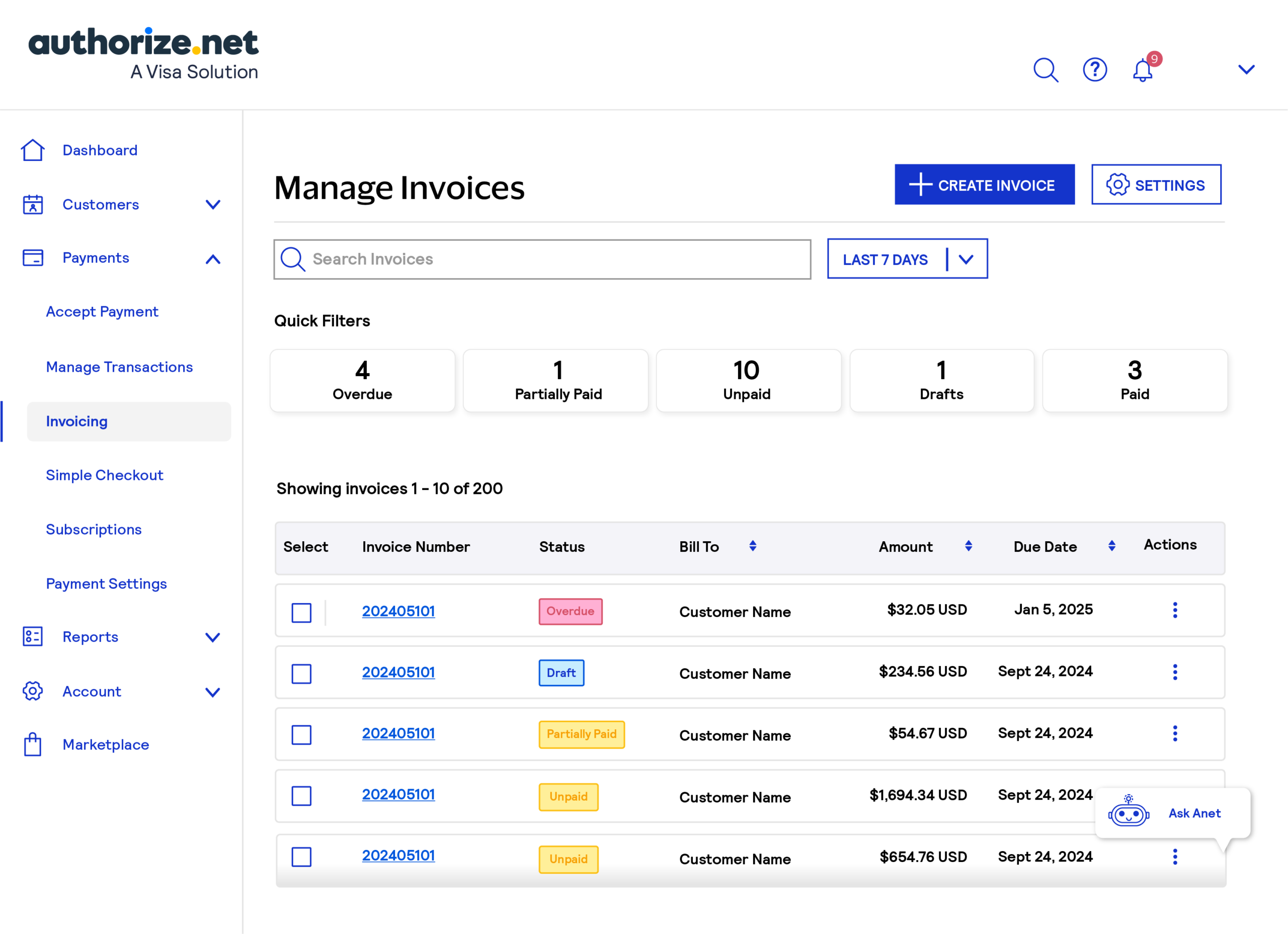Open the Last 7 Days date dropdown
Screen dimensions: 1288x934
[908, 259]
